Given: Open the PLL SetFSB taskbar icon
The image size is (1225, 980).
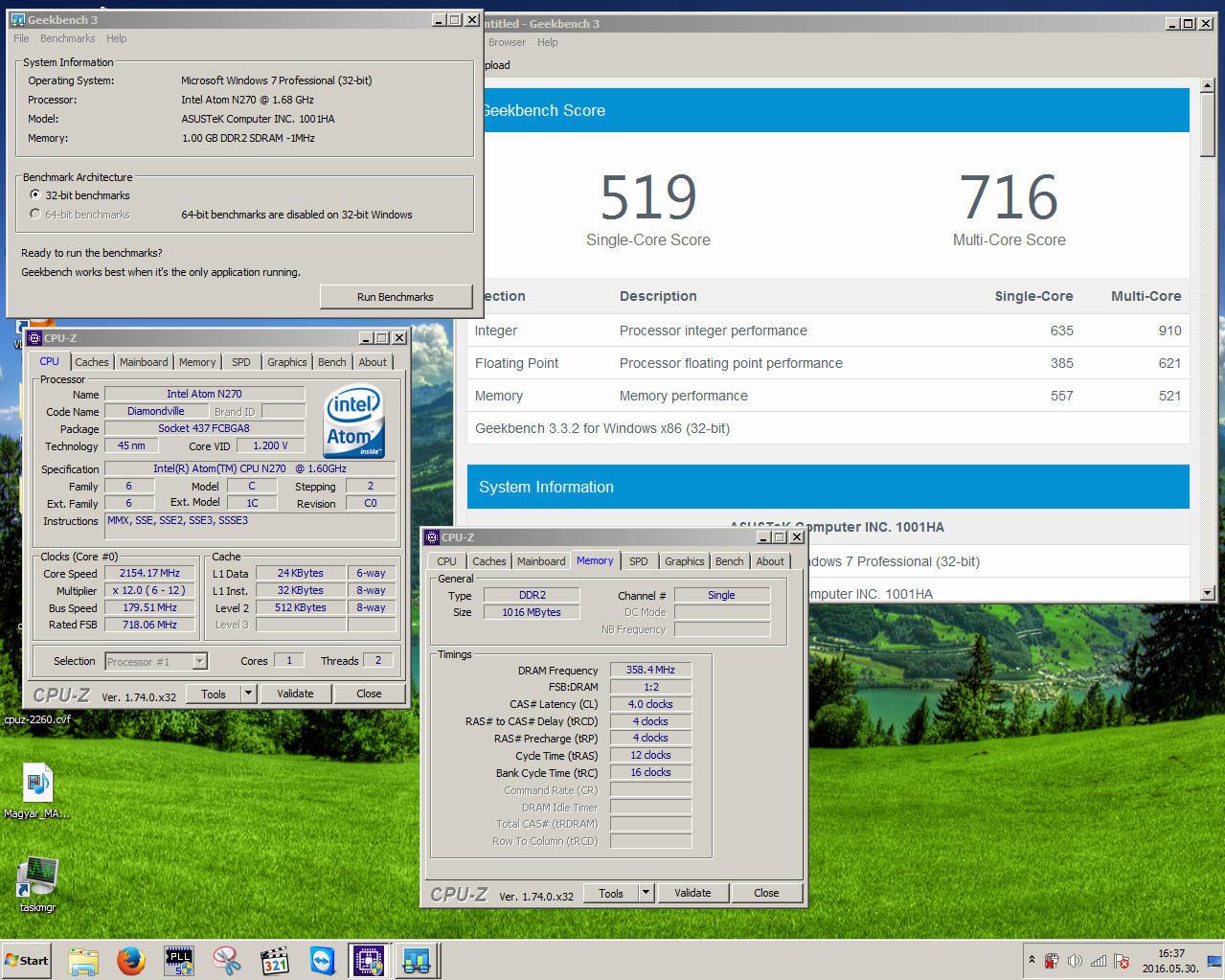Looking at the screenshot, I should [179, 960].
